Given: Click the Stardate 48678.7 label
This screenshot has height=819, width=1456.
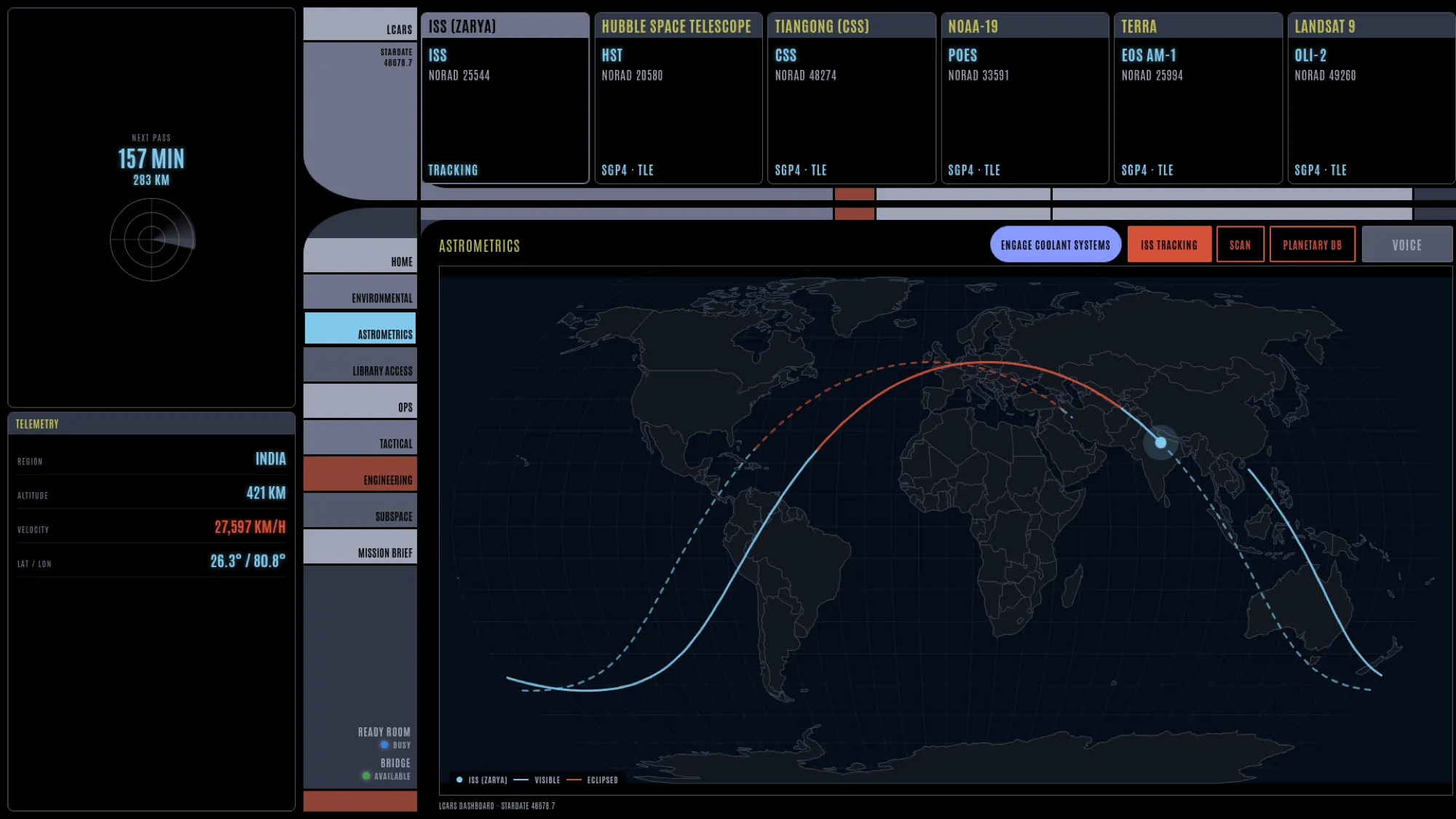Looking at the screenshot, I should [396, 58].
